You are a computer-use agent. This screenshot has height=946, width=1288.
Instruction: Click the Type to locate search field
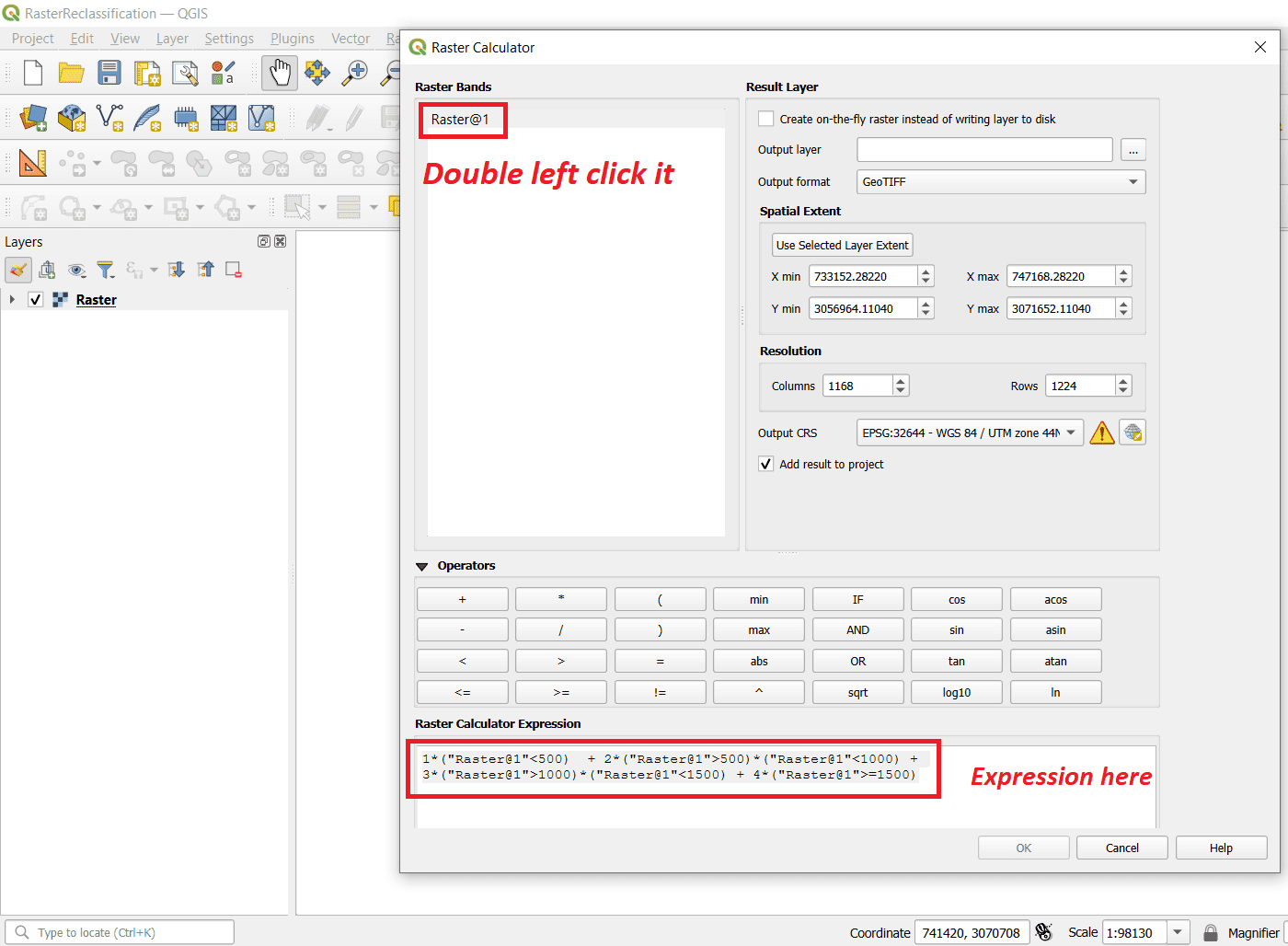click(120, 931)
